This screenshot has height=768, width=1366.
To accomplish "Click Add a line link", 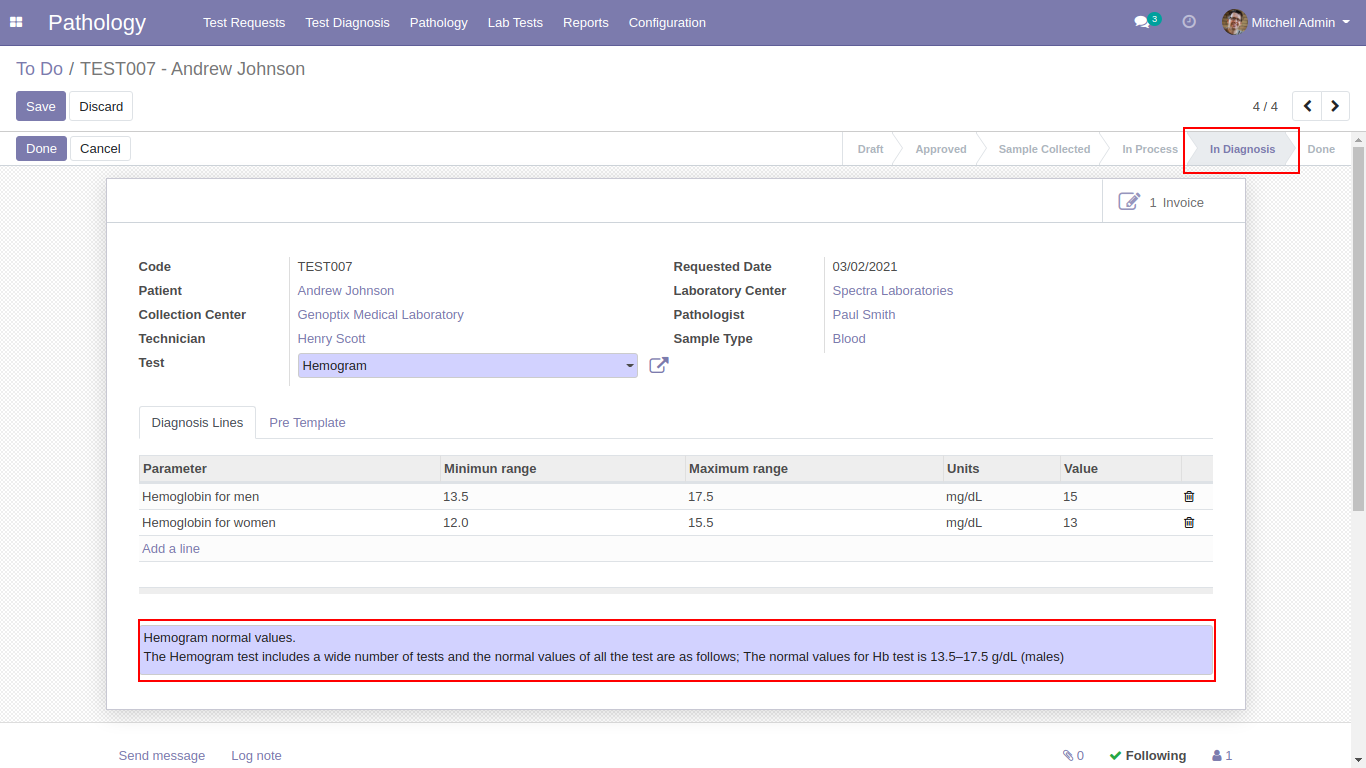I will coord(171,549).
